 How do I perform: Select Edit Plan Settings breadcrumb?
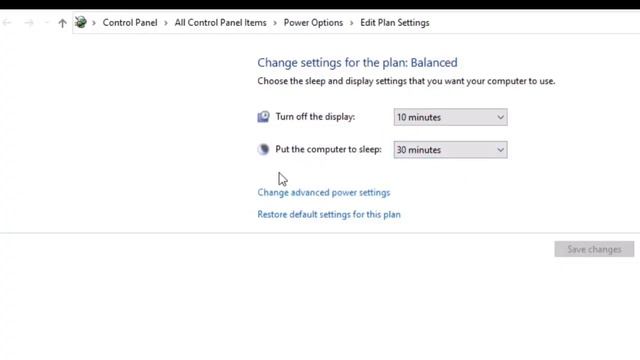pos(394,23)
